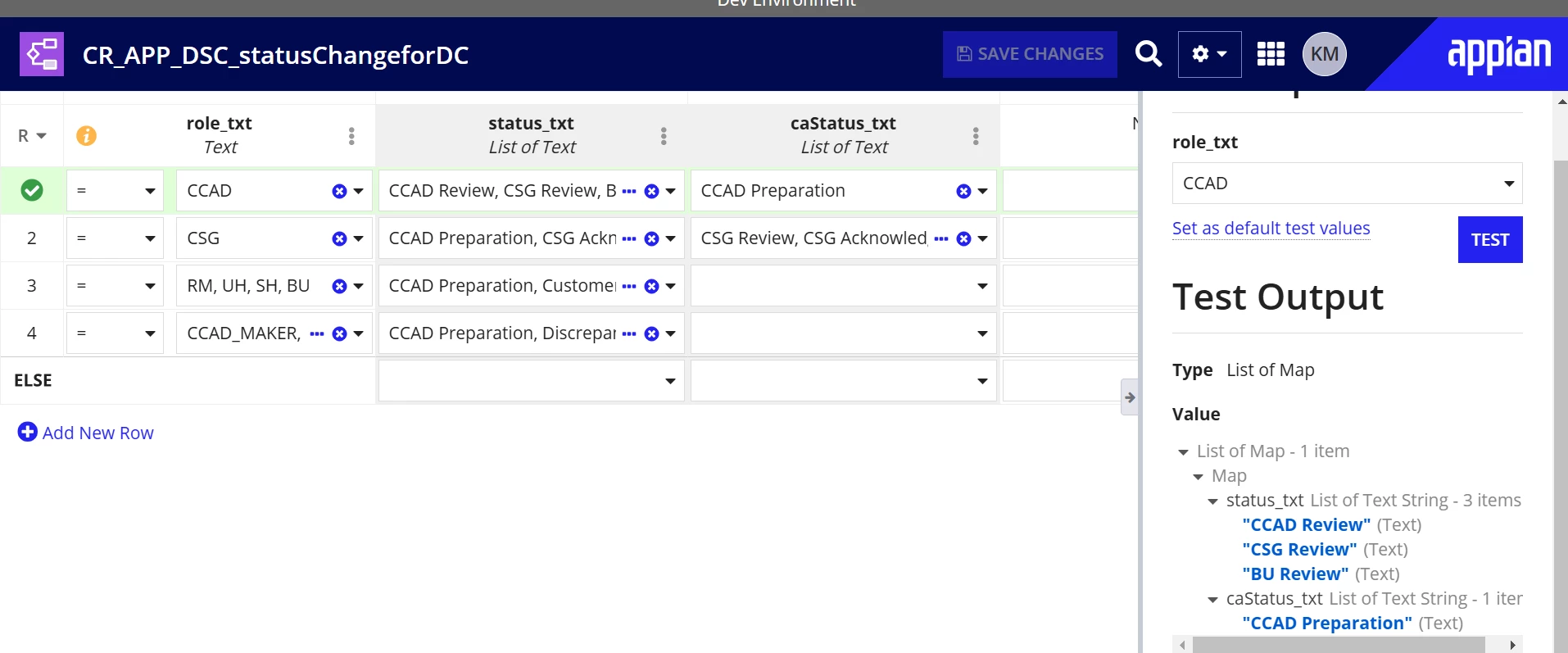This screenshot has width=1568, height=653.
Task: Collapse the caStatus_txt output node
Action: [1212, 600]
